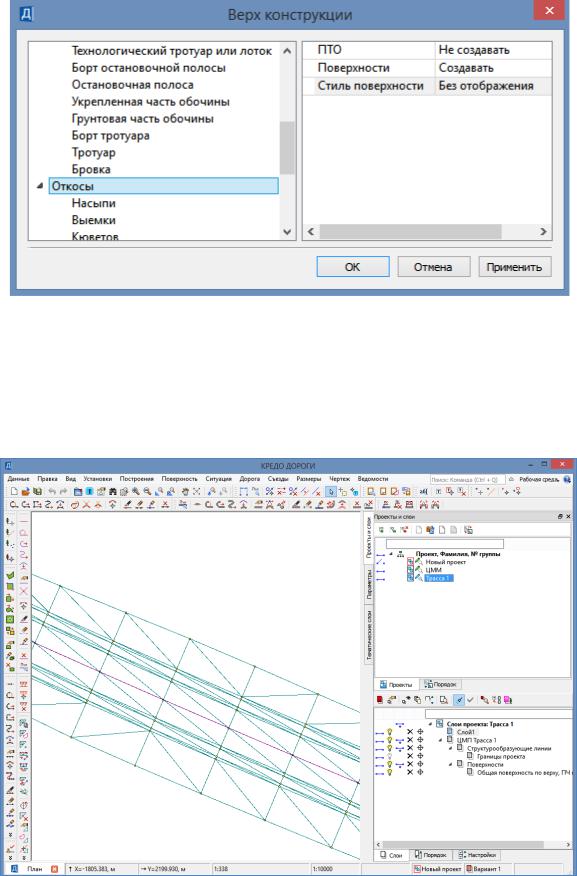Image resolution: width=577 pixels, height=876 pixels.
Task: Toggle visibility bulb for Слой1
Action: (x=389, y=731)
